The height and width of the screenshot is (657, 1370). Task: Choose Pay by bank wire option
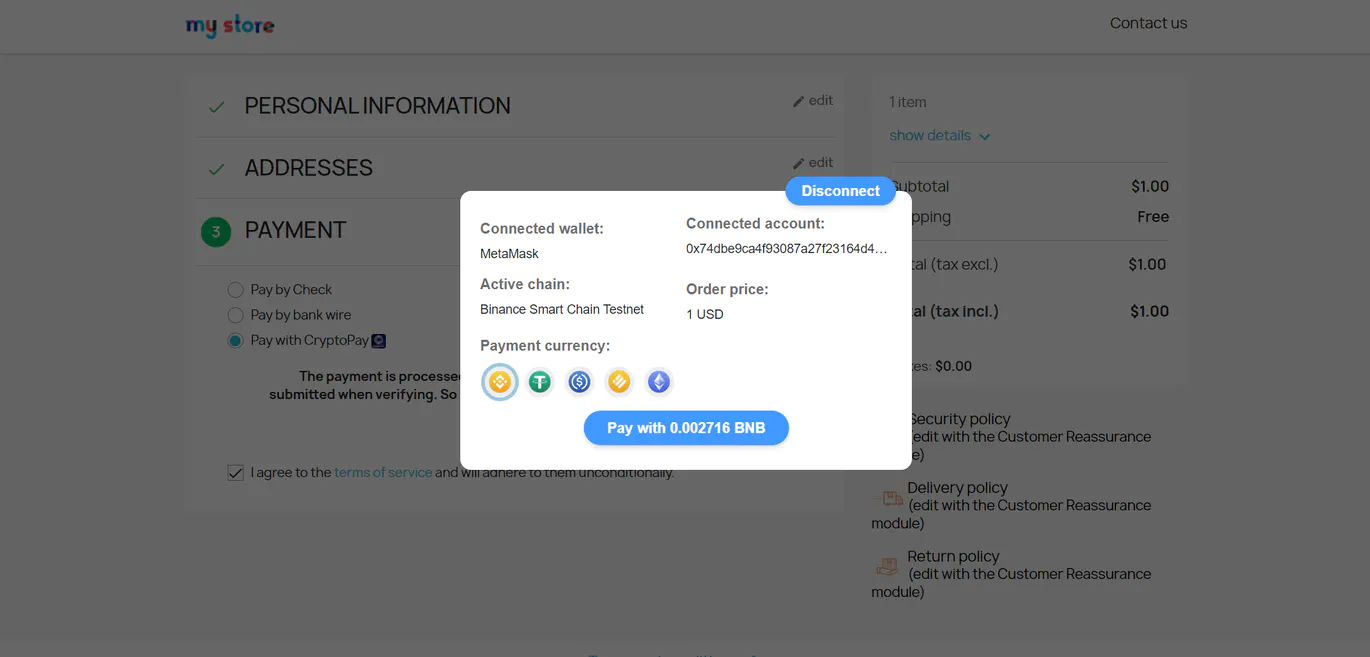point(235,315)
